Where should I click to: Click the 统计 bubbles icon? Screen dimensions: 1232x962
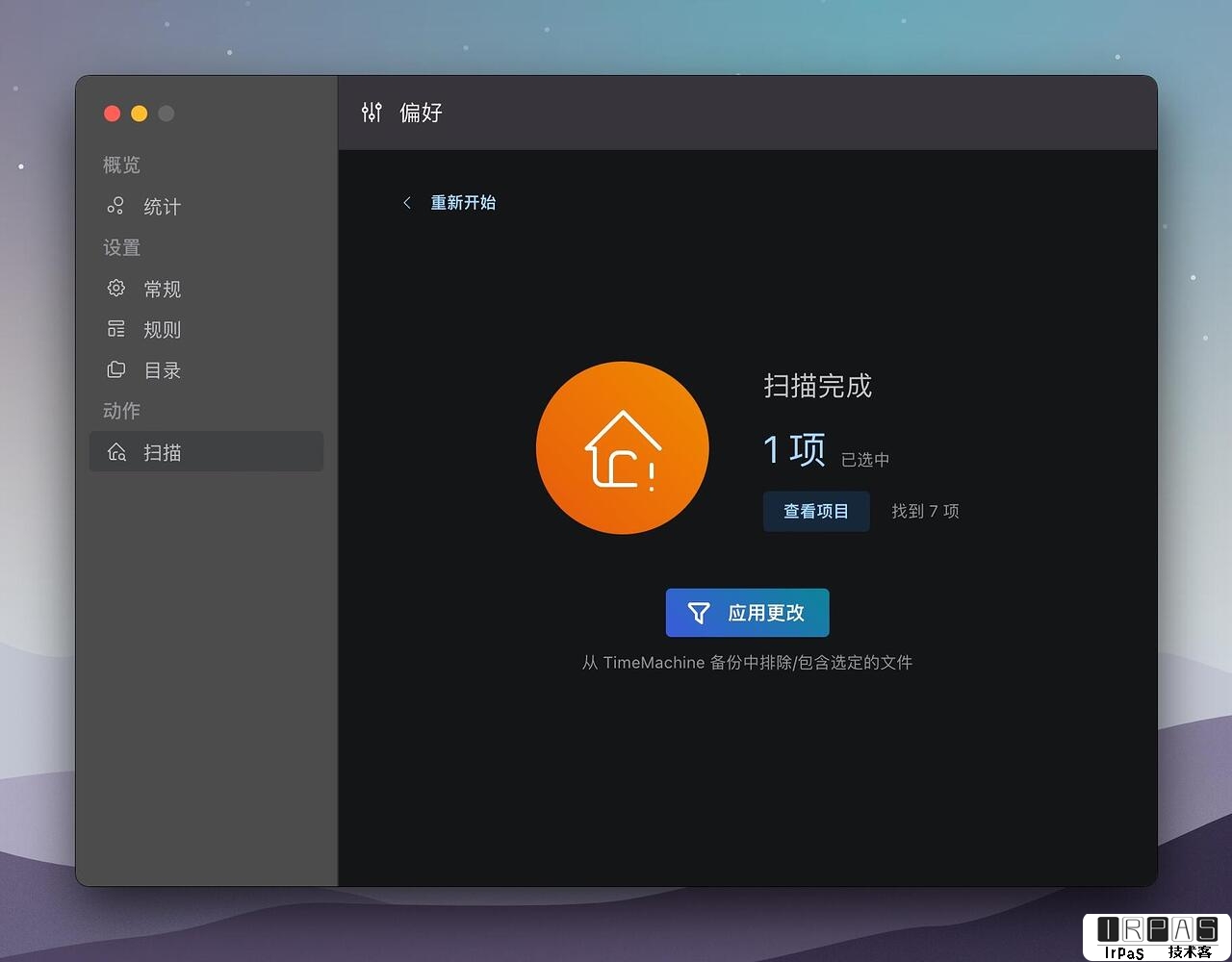coord(115,206)
